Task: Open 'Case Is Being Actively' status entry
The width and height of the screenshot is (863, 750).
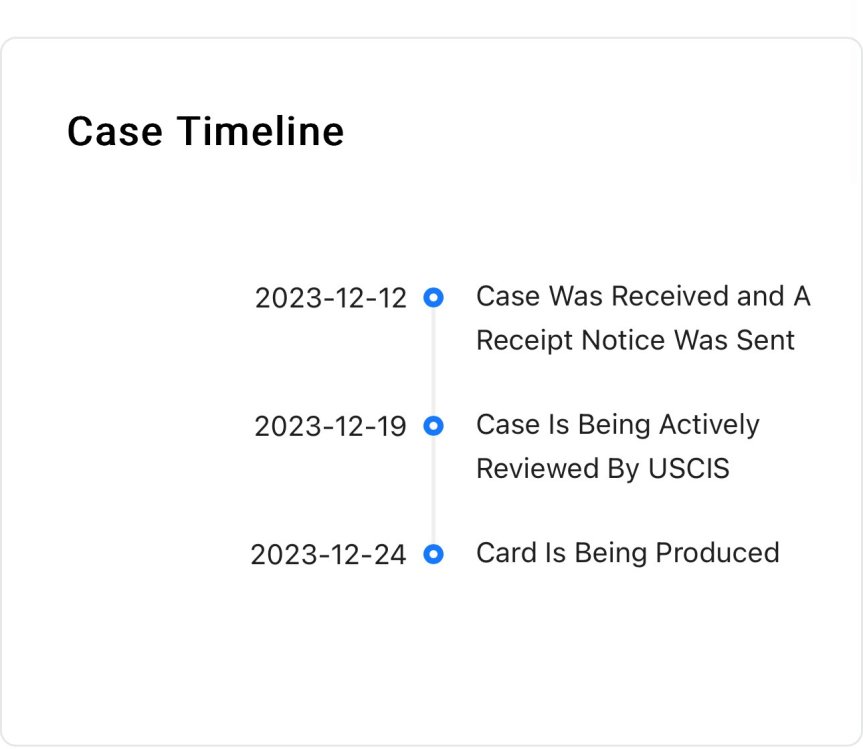Action: click(x=618, y=425)
